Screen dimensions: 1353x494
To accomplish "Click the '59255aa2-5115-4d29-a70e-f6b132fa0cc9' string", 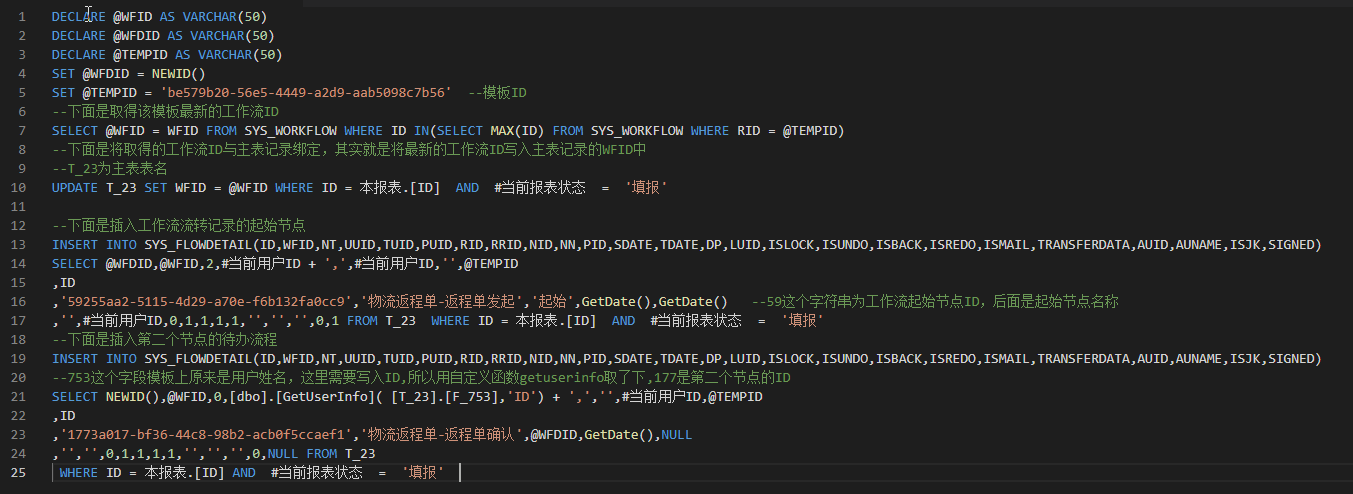I will coord(206,302).
